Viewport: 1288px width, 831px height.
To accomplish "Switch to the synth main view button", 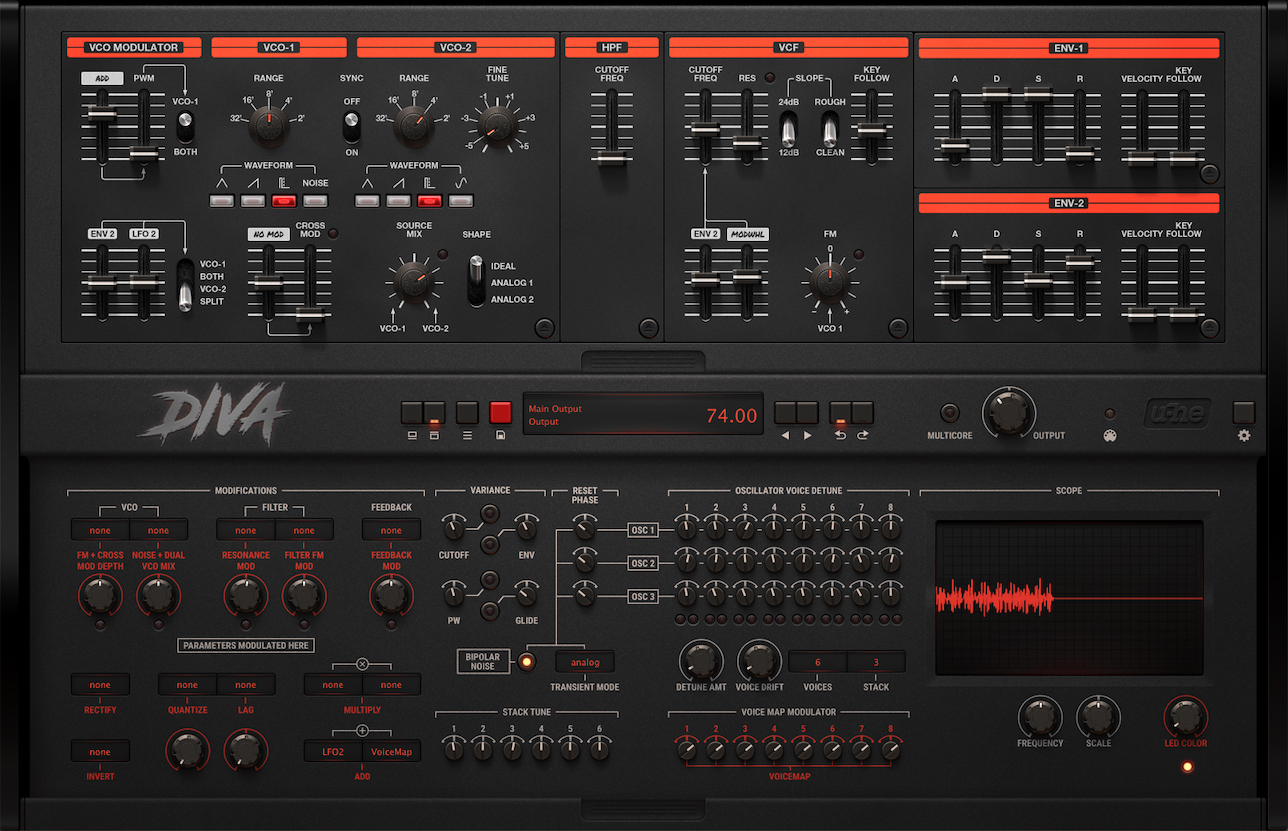I will (x=412, y=413).
